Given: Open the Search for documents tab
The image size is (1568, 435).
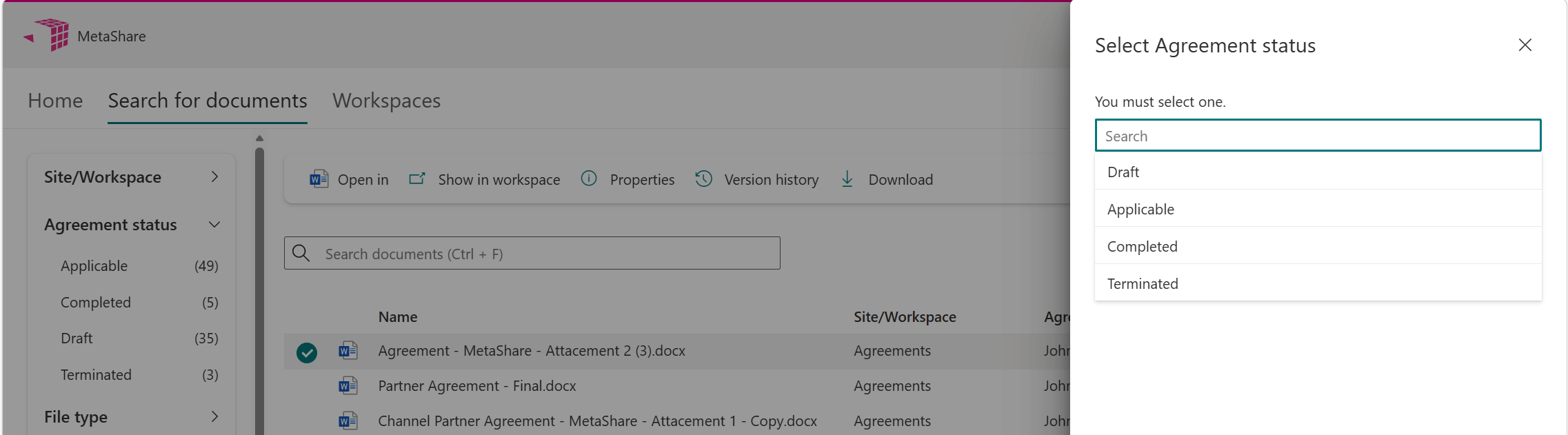Looking at the screenshot, I should [208, 101].
